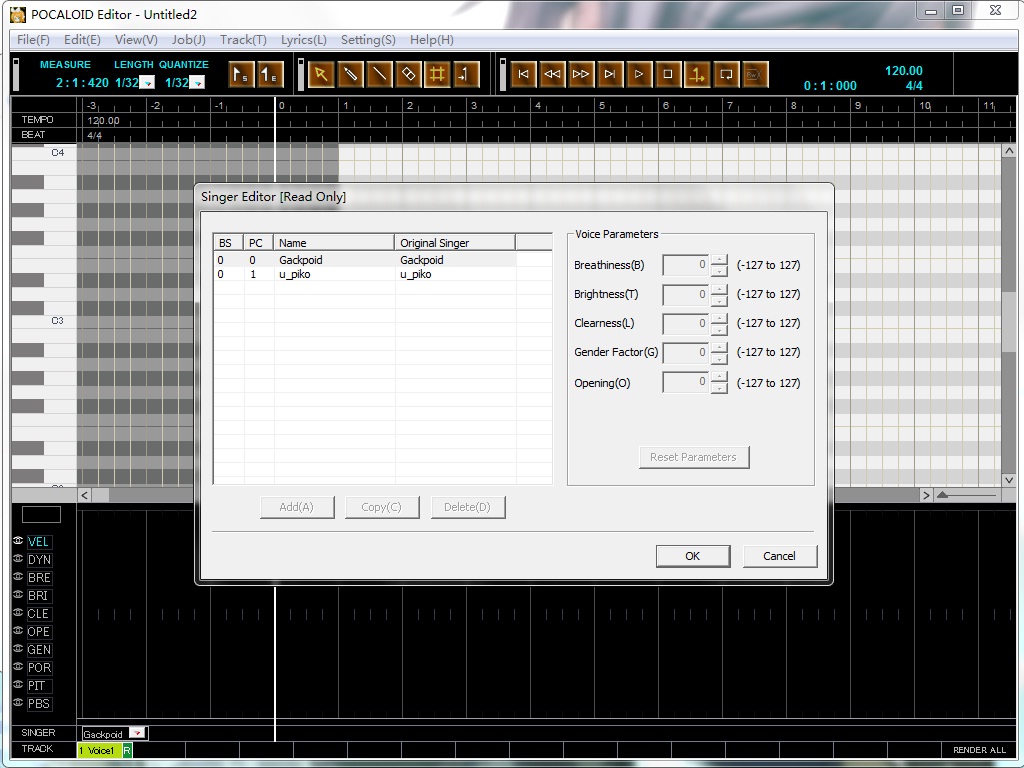1024x768 pixels.
Task: Click the Brightness(T) value field
Action: click(685, 295)
